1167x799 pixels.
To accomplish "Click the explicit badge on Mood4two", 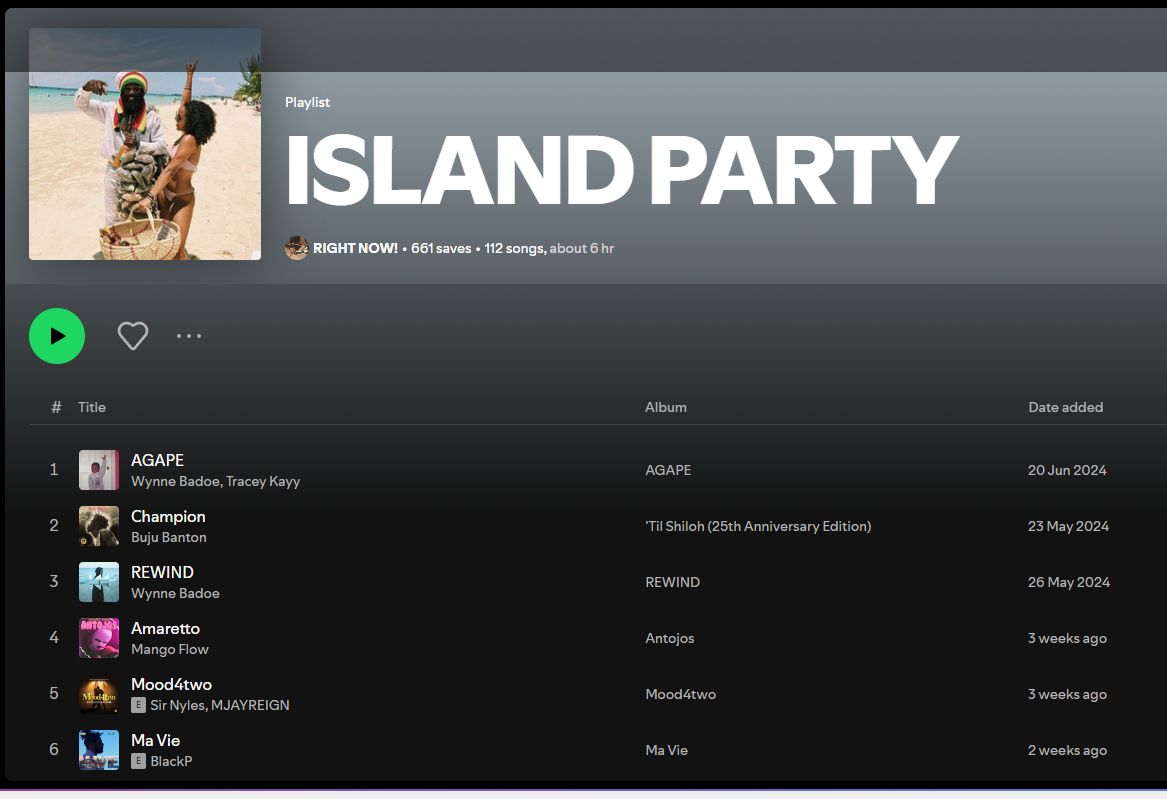I will coord(139,705).
